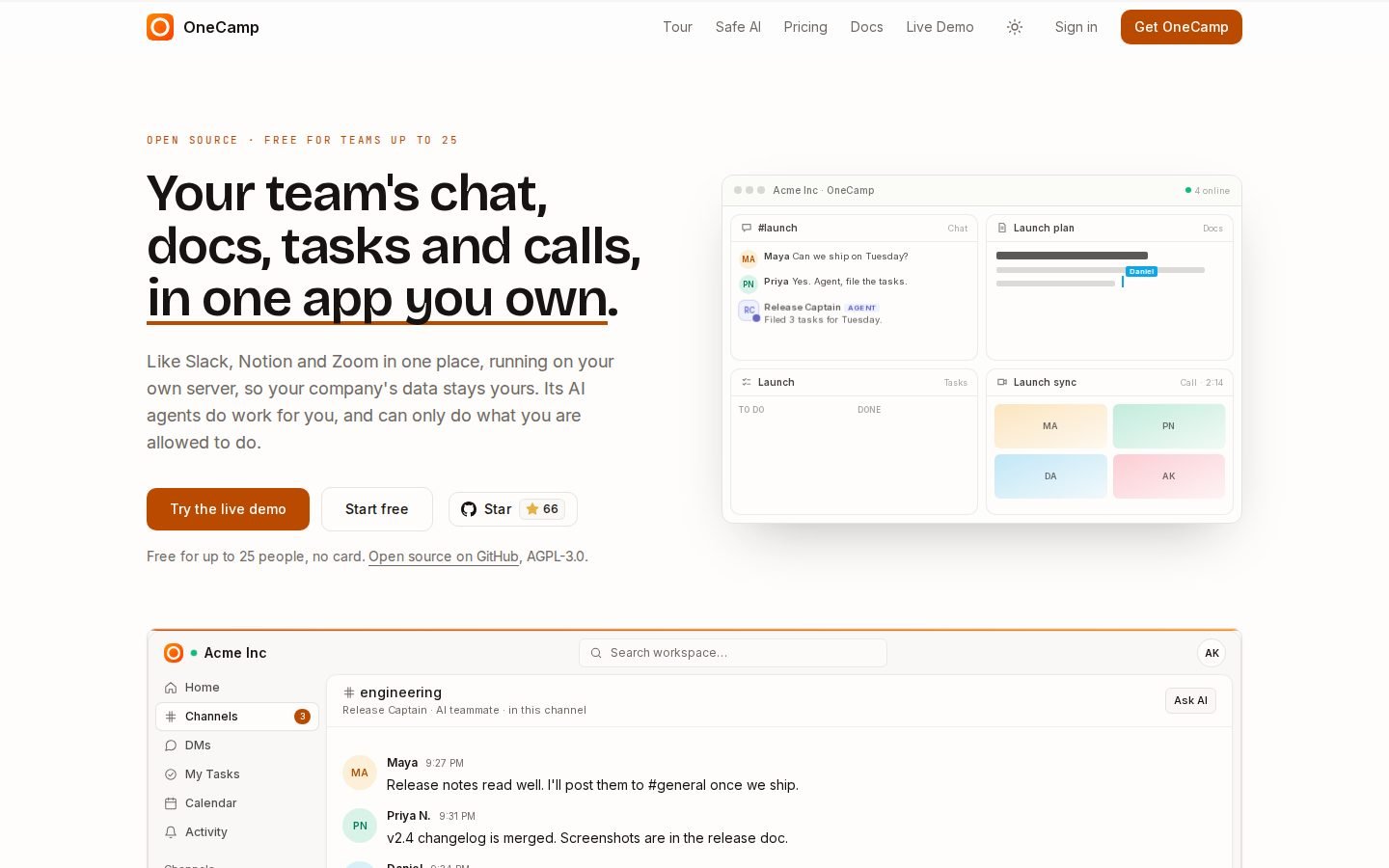Click the green '4 online' status indicator
The width and height of the screenshot is (1389, 868).
(1208, 191)
